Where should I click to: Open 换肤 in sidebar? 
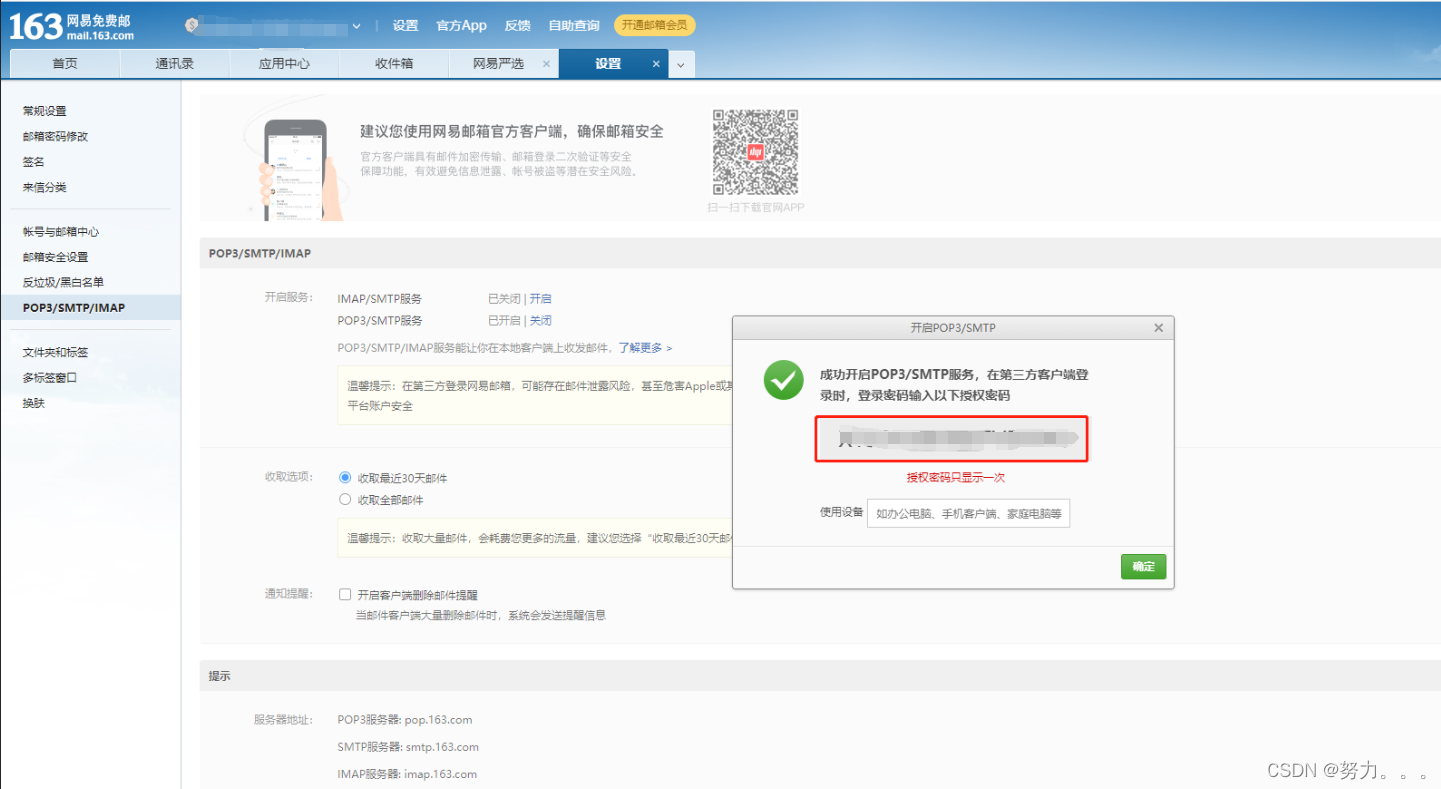click(x=34, y=403)
